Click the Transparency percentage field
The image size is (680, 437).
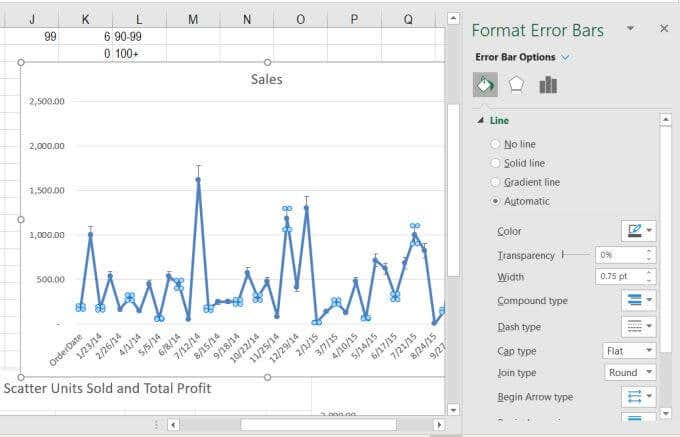pyautogui.click(x=619, y=255)
